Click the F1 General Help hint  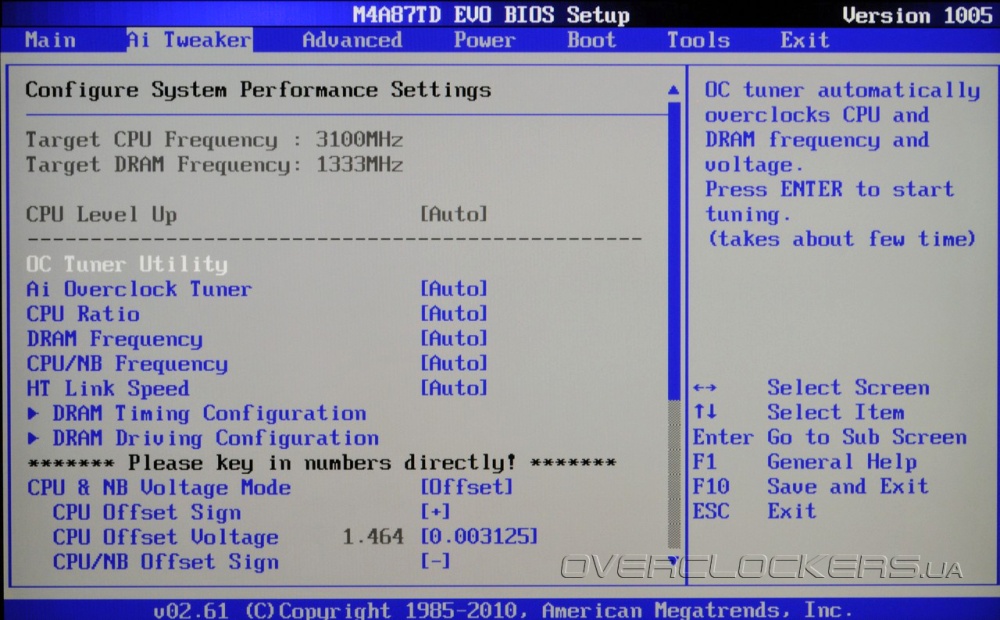click(805, 461)
